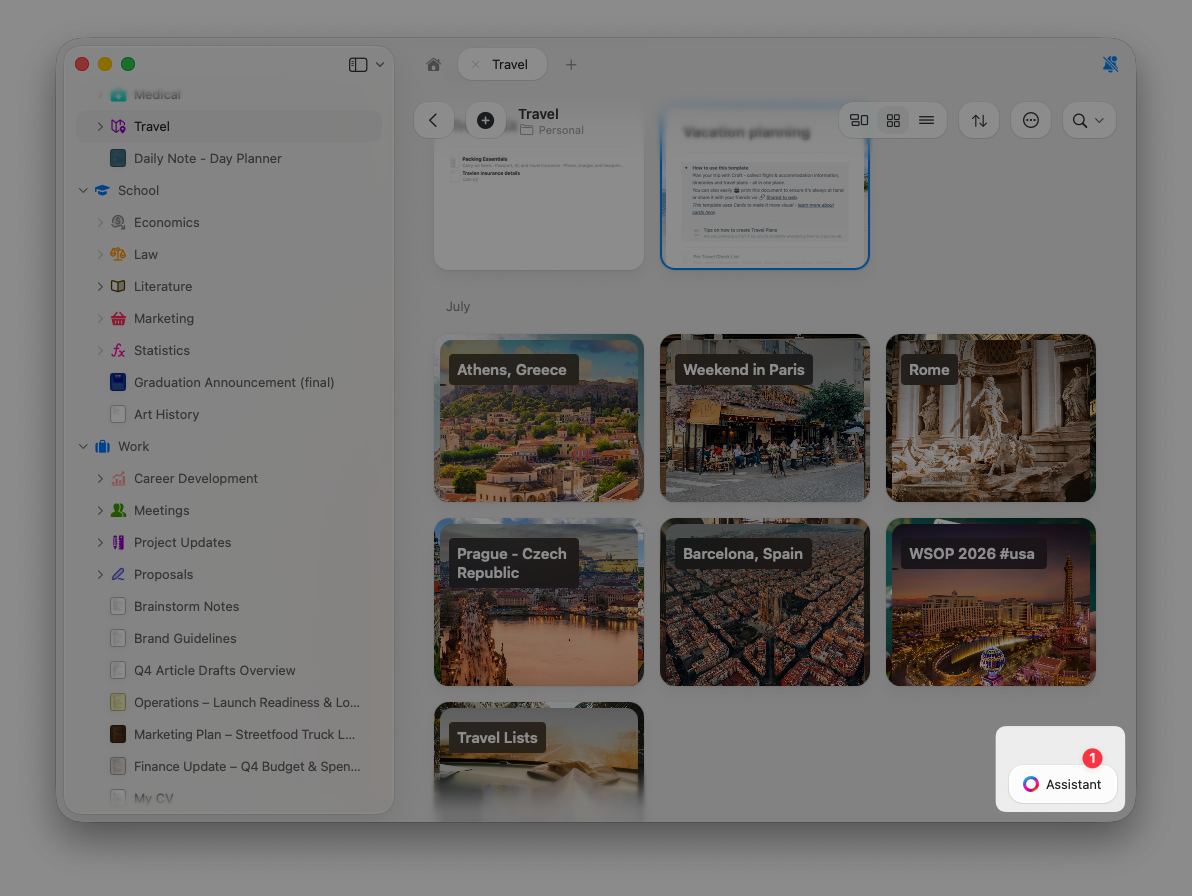Expand the Marketing folder
Viewport: 1192px width, 896px height.
[x=100, y=318]
